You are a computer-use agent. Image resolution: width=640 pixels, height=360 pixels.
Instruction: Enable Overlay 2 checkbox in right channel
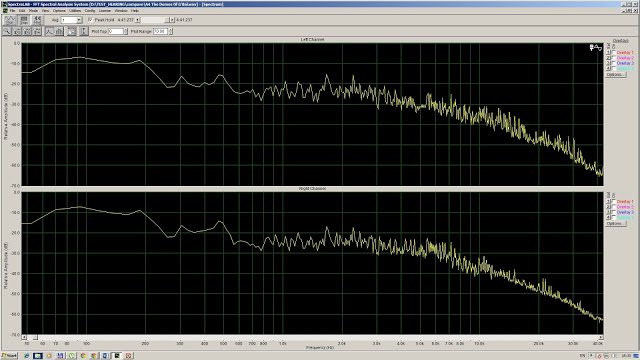pos(613,207)
